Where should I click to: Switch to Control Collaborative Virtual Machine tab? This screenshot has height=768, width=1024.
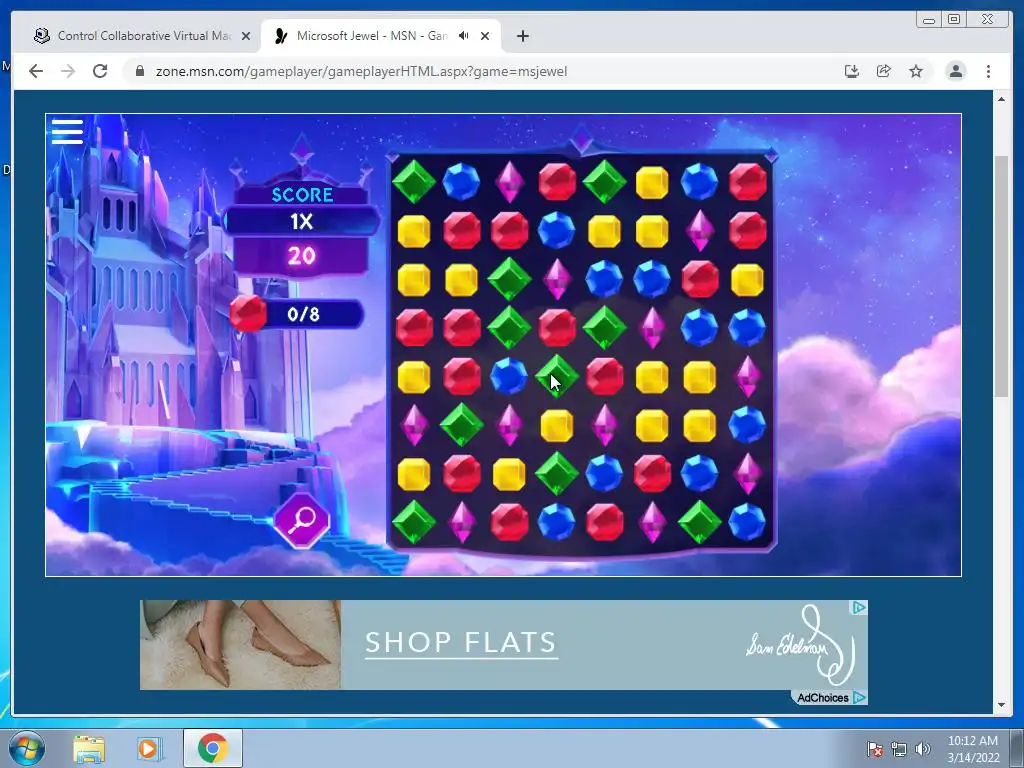coord(142,36)
